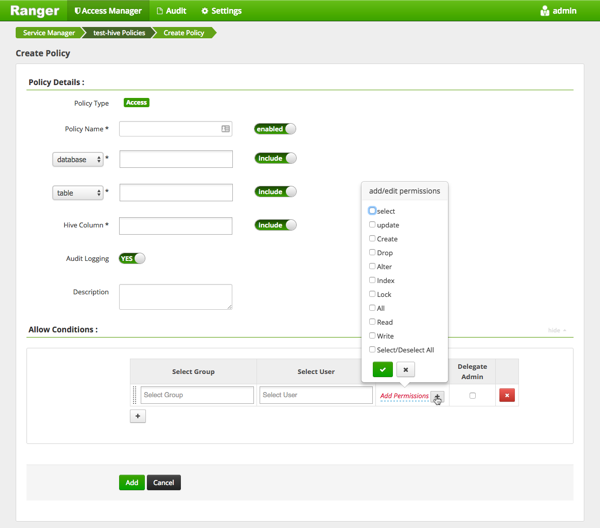
Task: Confirm permissions with green checkmark button
Action: click(x=383, y=370)
